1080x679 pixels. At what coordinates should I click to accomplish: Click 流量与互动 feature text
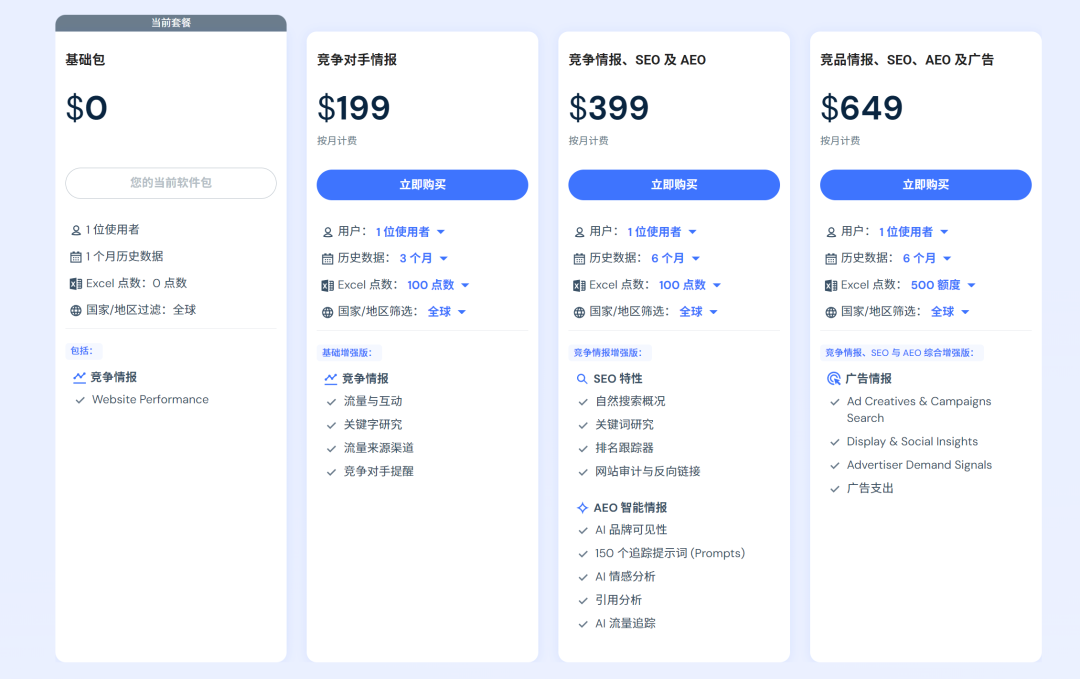[x=373, y=401]
